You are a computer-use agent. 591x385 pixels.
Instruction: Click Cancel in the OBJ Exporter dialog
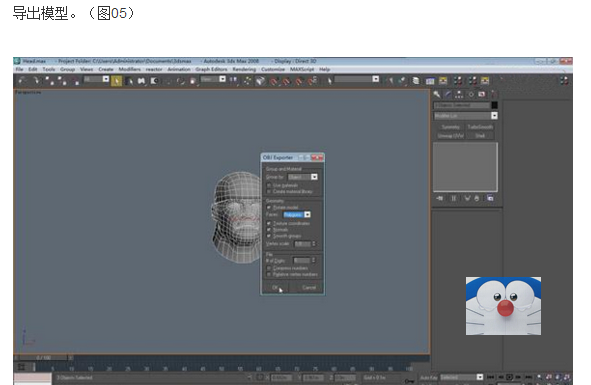tap(309, 288)
